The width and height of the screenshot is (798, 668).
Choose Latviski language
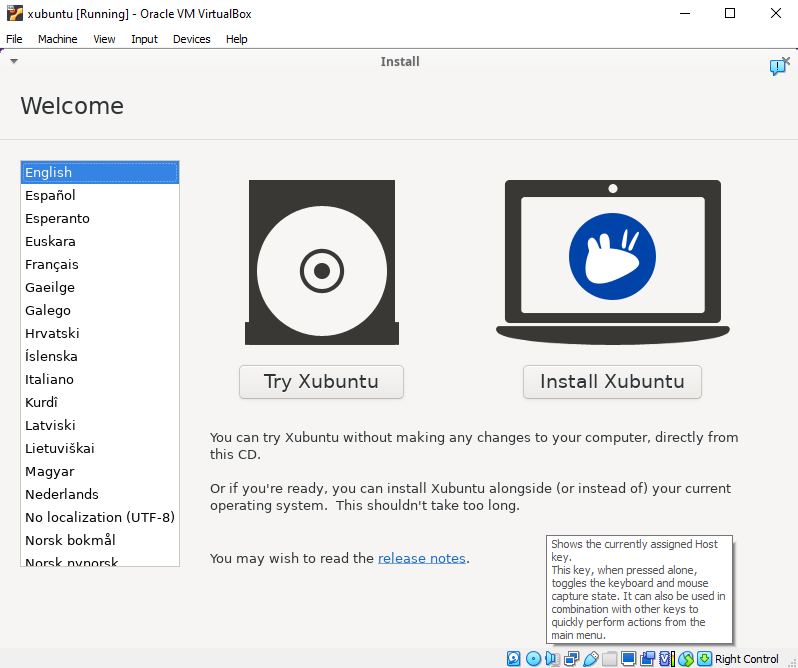[100, 425]
